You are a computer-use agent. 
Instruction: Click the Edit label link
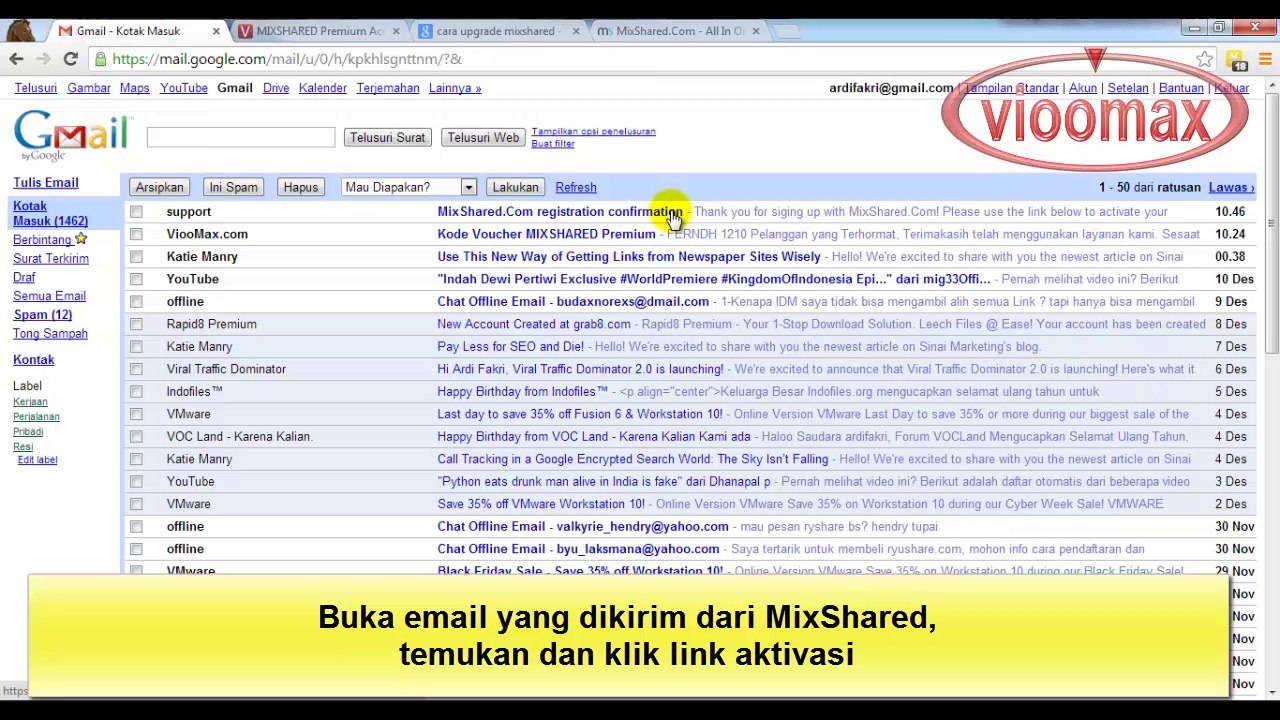pos(37,460)
